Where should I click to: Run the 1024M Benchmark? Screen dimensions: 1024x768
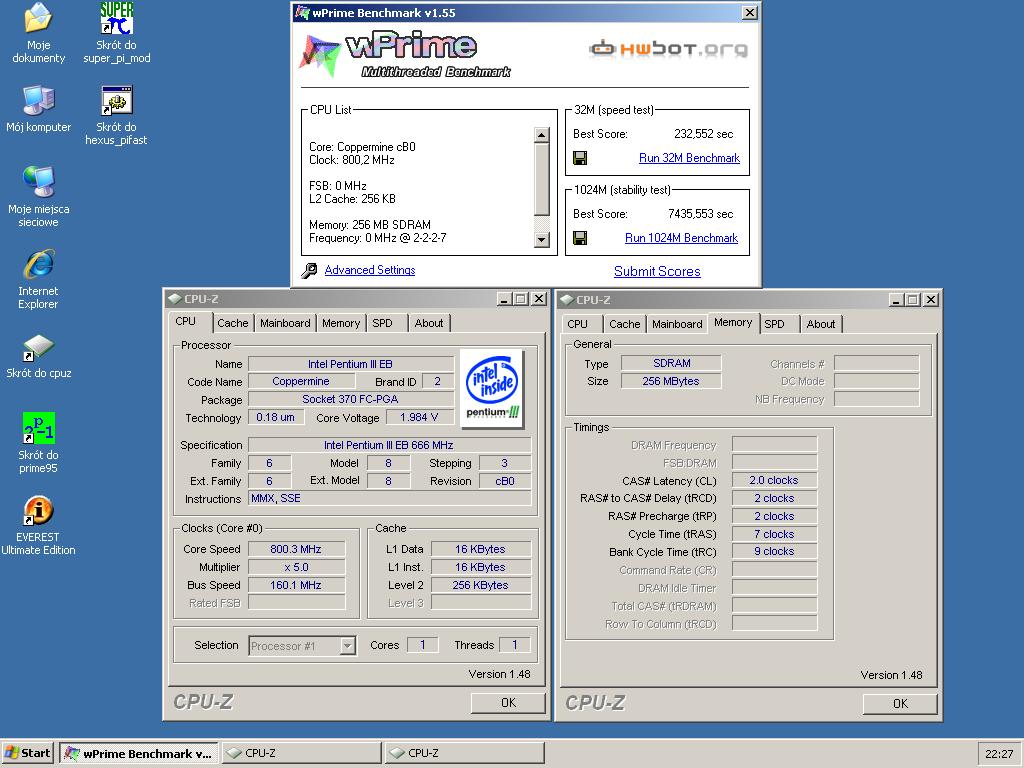coord(681,238)
